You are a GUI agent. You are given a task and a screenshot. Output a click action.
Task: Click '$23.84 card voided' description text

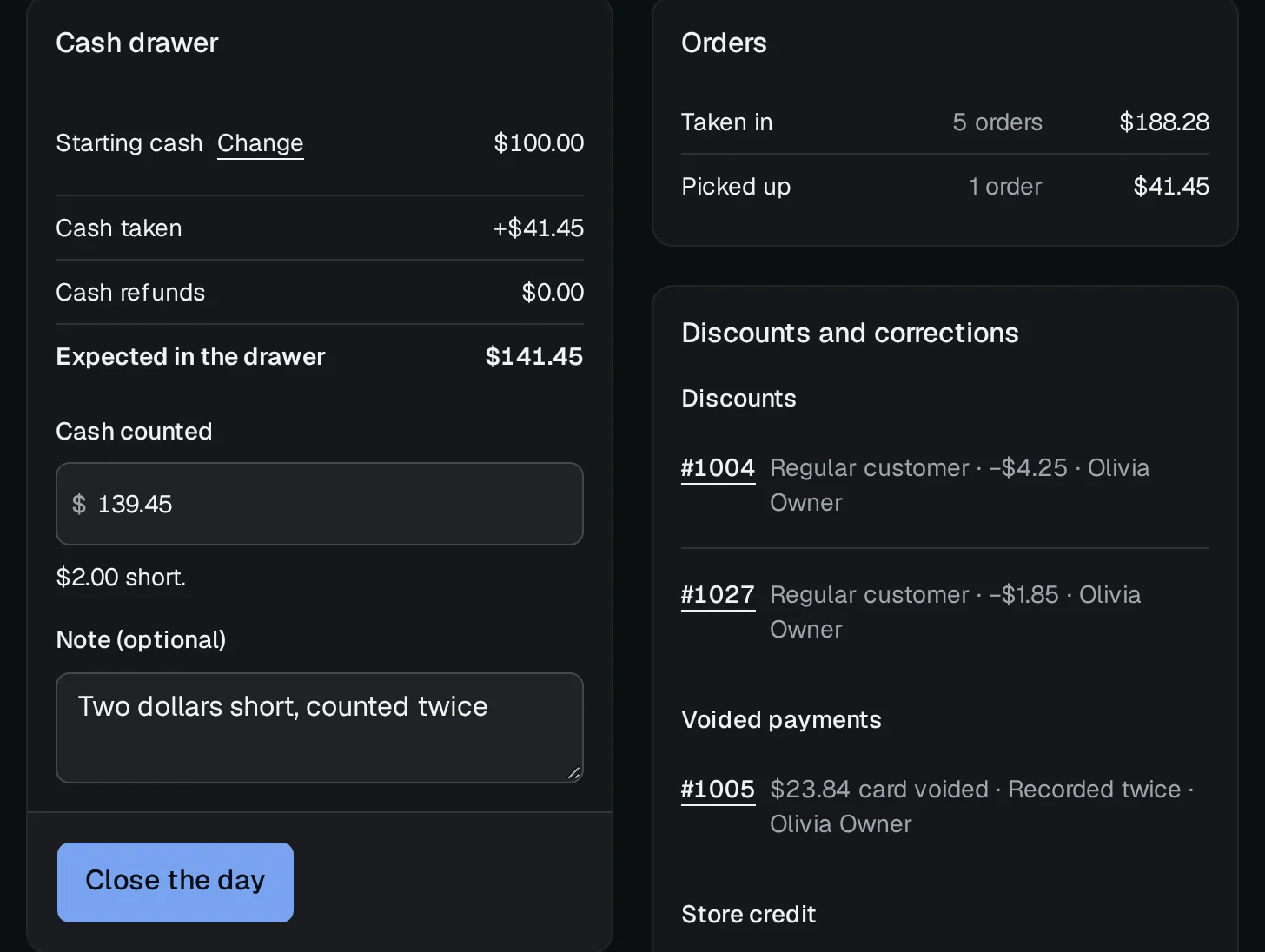(879, 790)
